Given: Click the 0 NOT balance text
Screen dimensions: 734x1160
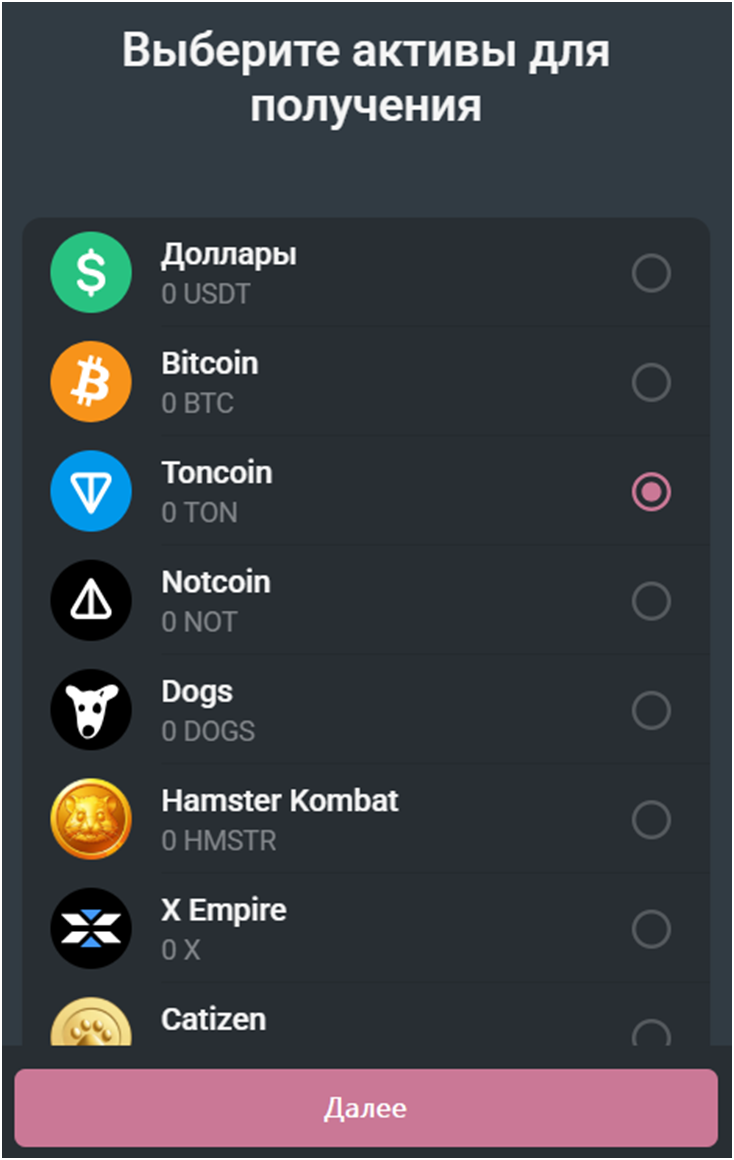Looking at the screenshot, I should (199, 622).
